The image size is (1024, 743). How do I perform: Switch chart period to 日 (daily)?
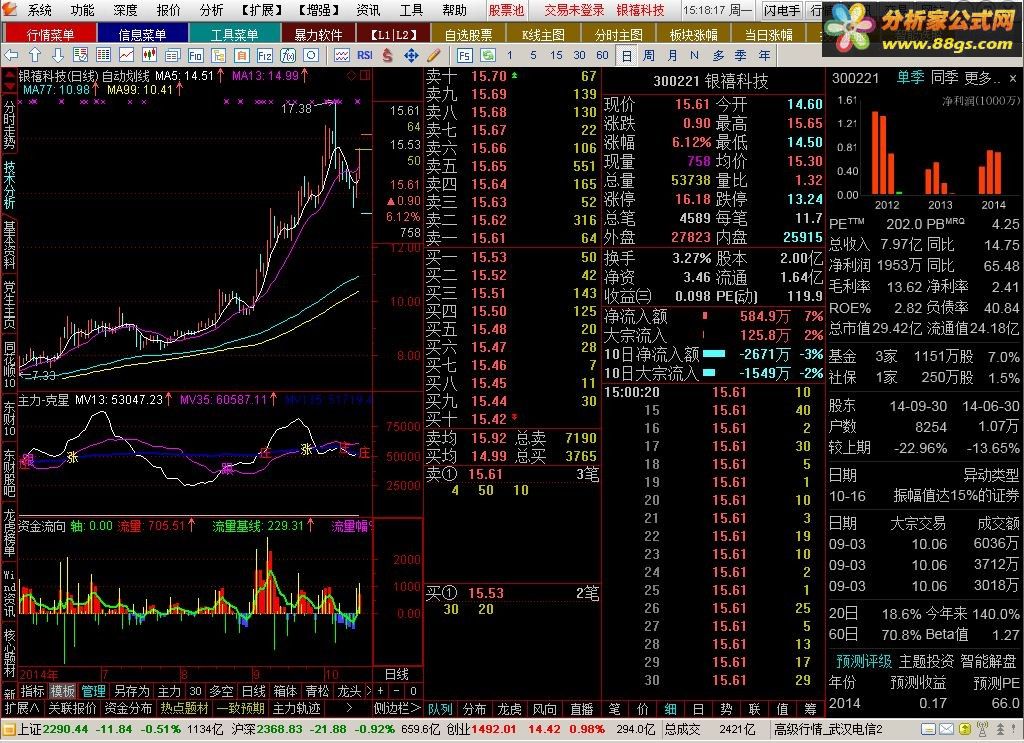coord(626,55)
